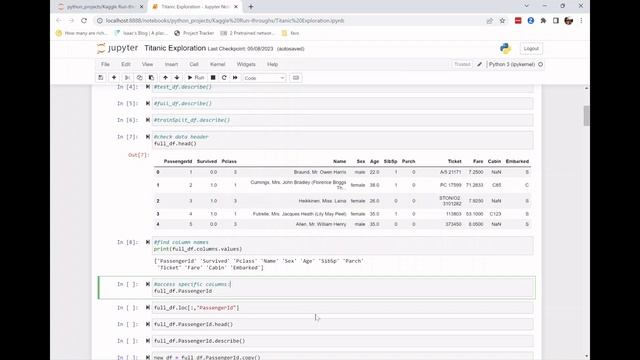Click the page vertical scrollbar thumb
The height and width of the screenshot is (360, 640).
(587, 116)
